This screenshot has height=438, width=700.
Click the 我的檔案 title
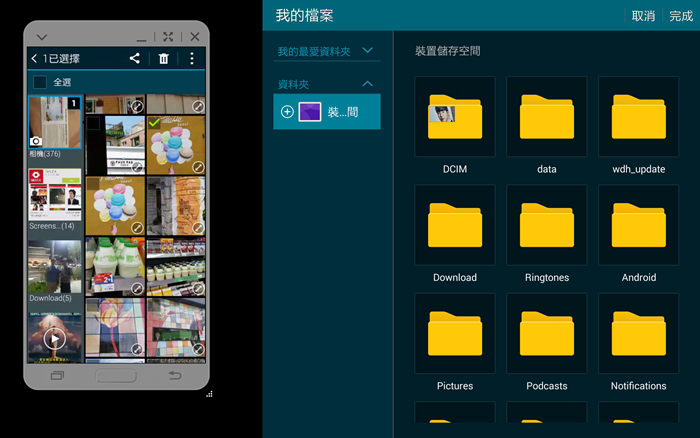304,16
